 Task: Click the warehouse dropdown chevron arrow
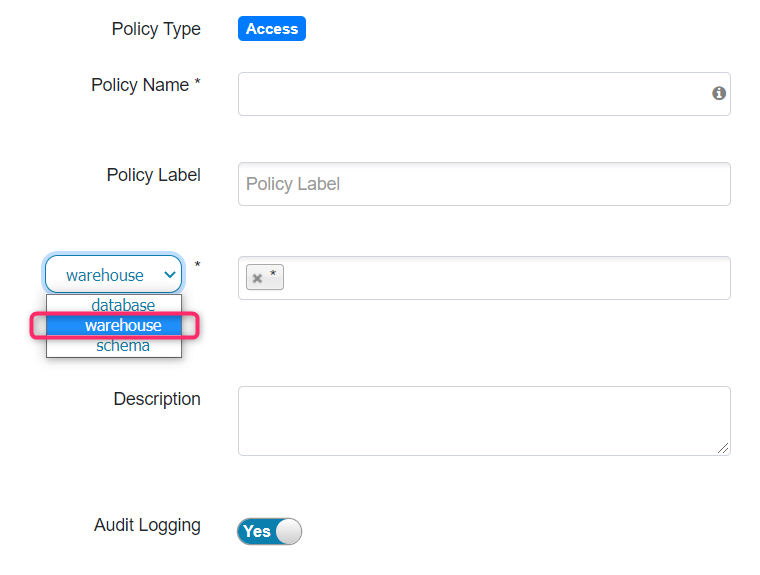[x=170, y=275]
